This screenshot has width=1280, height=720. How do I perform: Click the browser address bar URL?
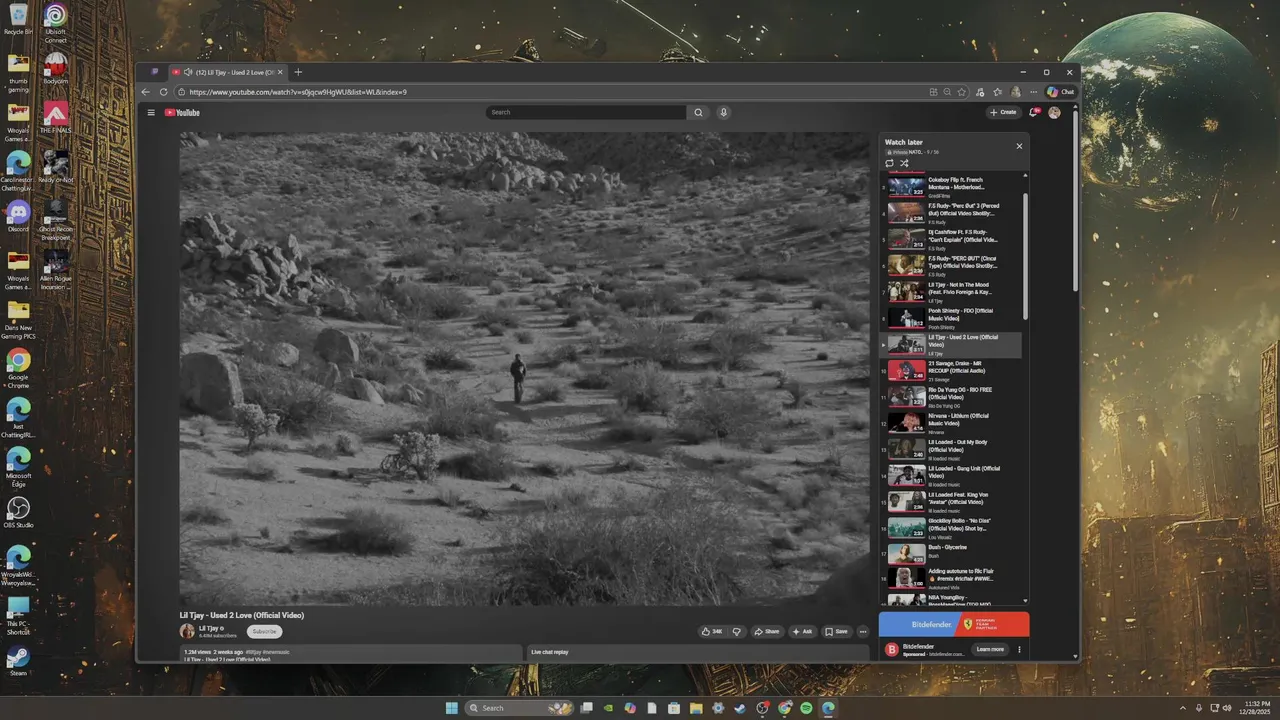[x=297, y=92]
